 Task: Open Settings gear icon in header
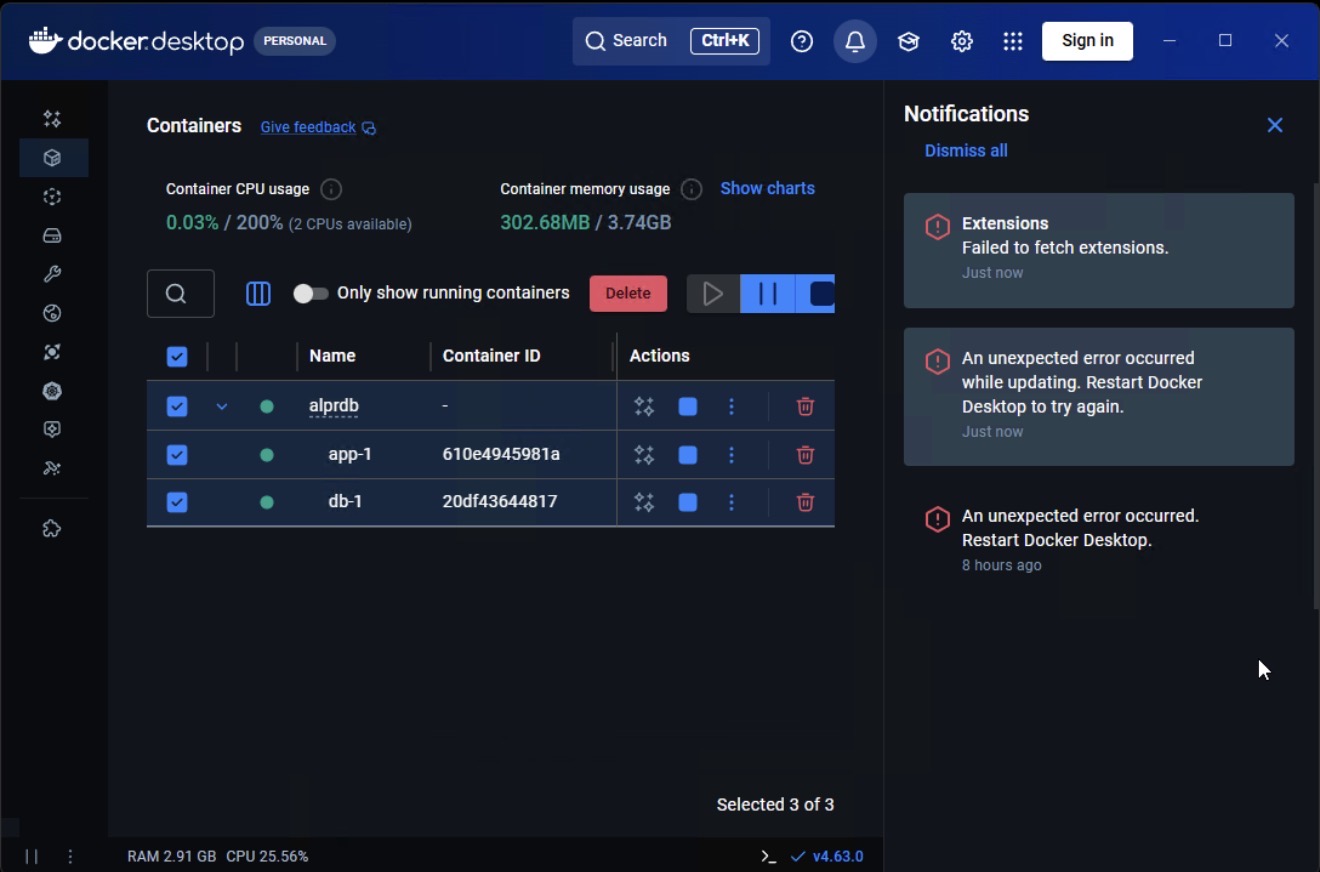[961, 41]
